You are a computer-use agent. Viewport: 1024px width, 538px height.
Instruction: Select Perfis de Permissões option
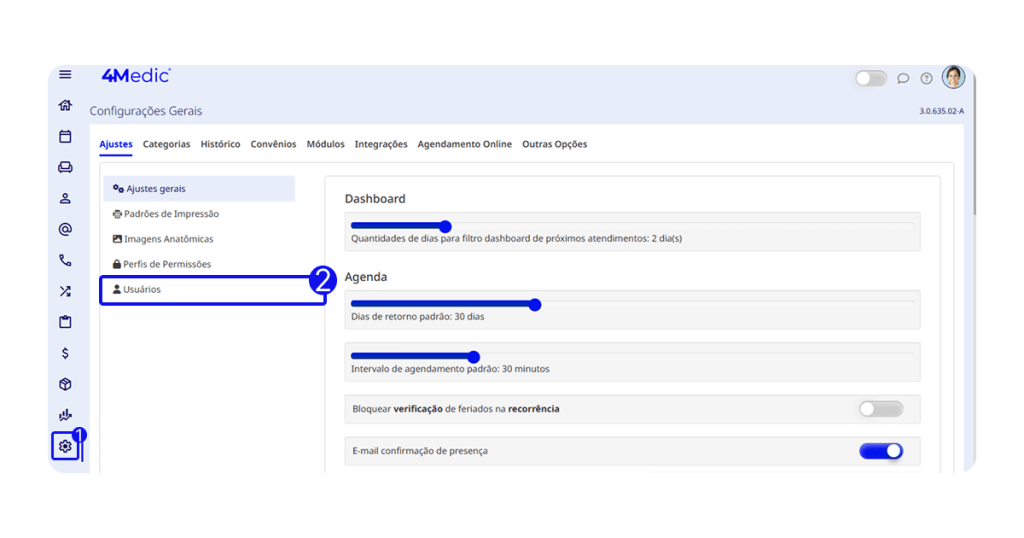click(167, 264)
